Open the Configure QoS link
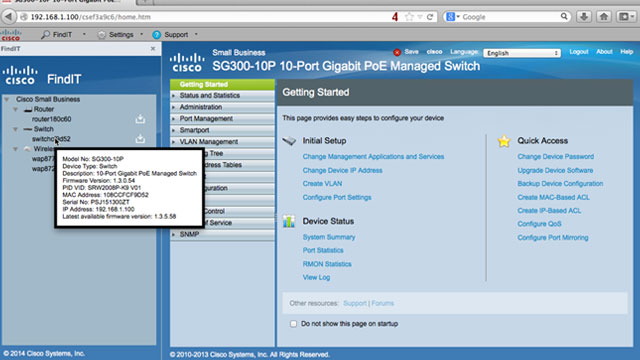Screen dimensions: 640x360 [x=539, y=224]
